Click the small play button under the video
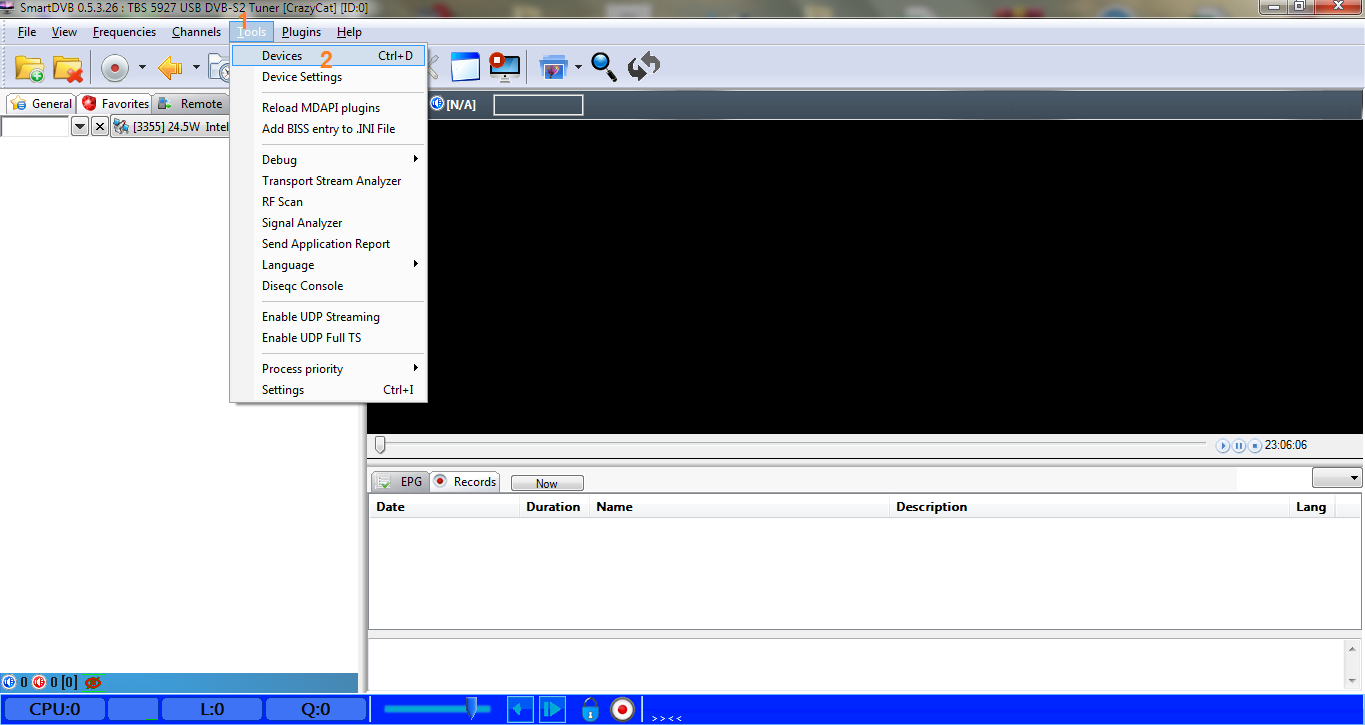 pos(1223,446)
